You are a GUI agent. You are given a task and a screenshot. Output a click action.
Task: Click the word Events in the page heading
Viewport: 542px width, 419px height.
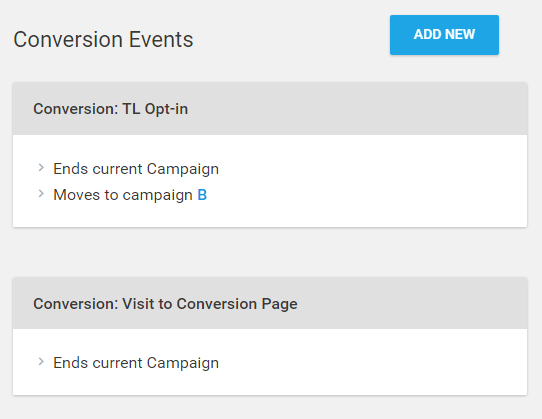coord(161,39)
